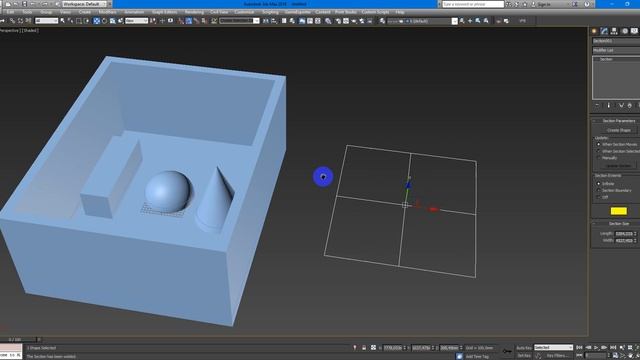This screenshot has height=360, width=640.
Task: Switch to the Display command panel tab
Action: [x=634, y=31]
